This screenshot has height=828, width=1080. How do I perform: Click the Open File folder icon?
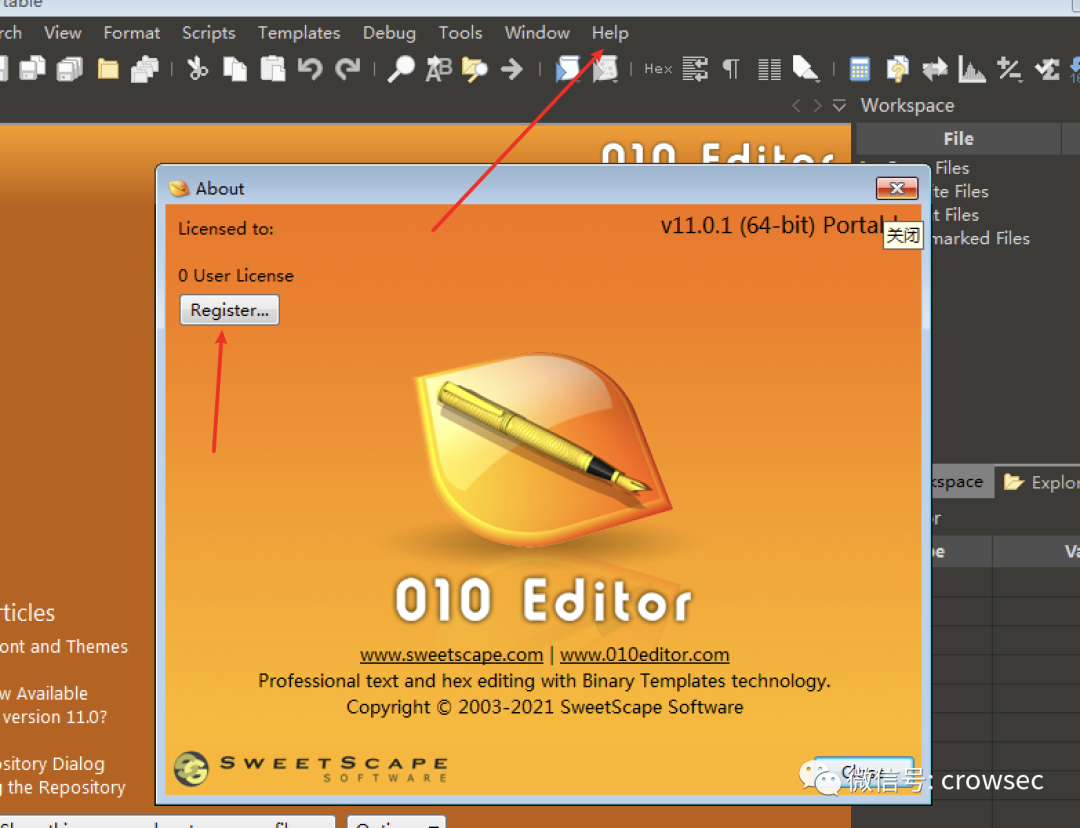[x=108, y=69]
